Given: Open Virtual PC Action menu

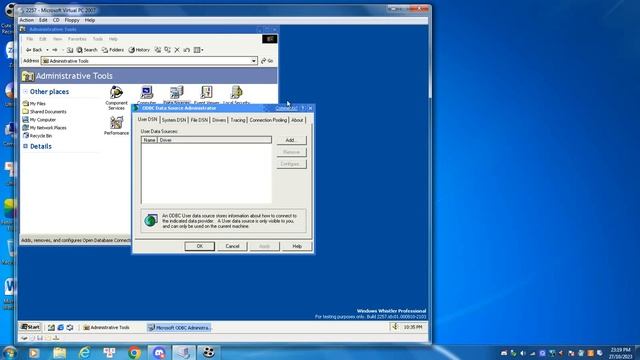Looking at the screenshot, I should [27, 20].
